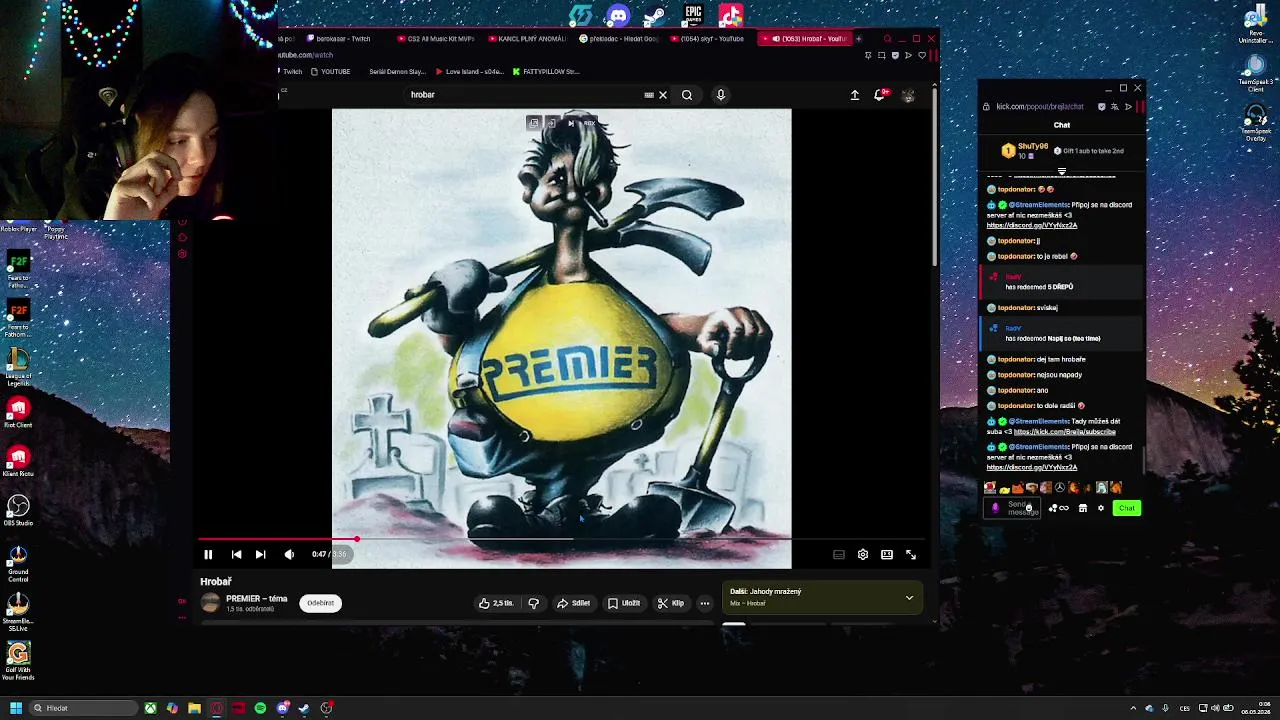Open the Revo Uninstaller desktop shortcut

[1255, 24]
